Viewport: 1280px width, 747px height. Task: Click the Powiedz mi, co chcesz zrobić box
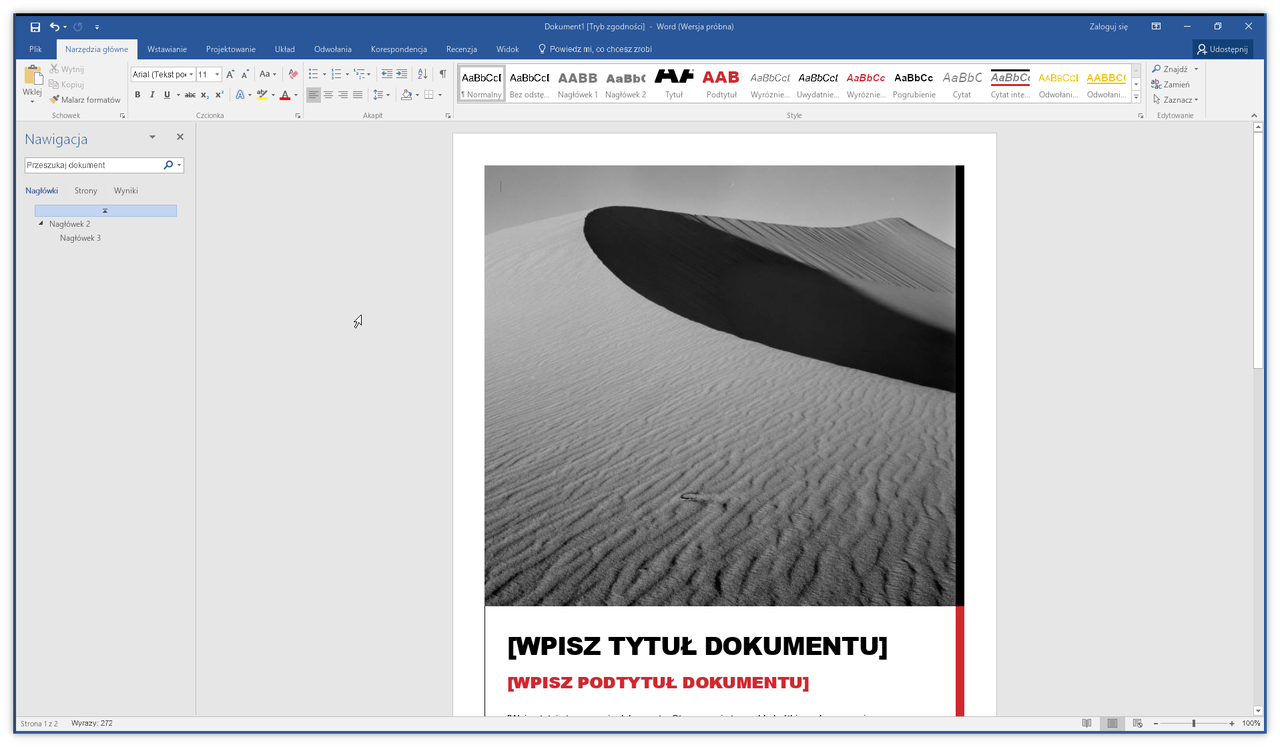[x=594, y=49]
